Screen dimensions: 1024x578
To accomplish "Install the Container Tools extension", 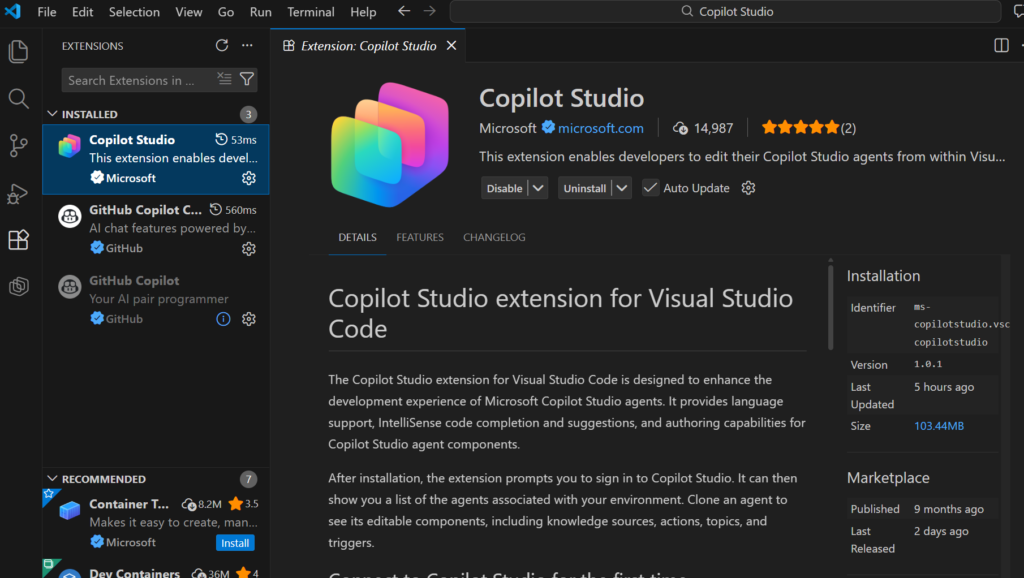I will pyautogui.click(x=235, y=543).
